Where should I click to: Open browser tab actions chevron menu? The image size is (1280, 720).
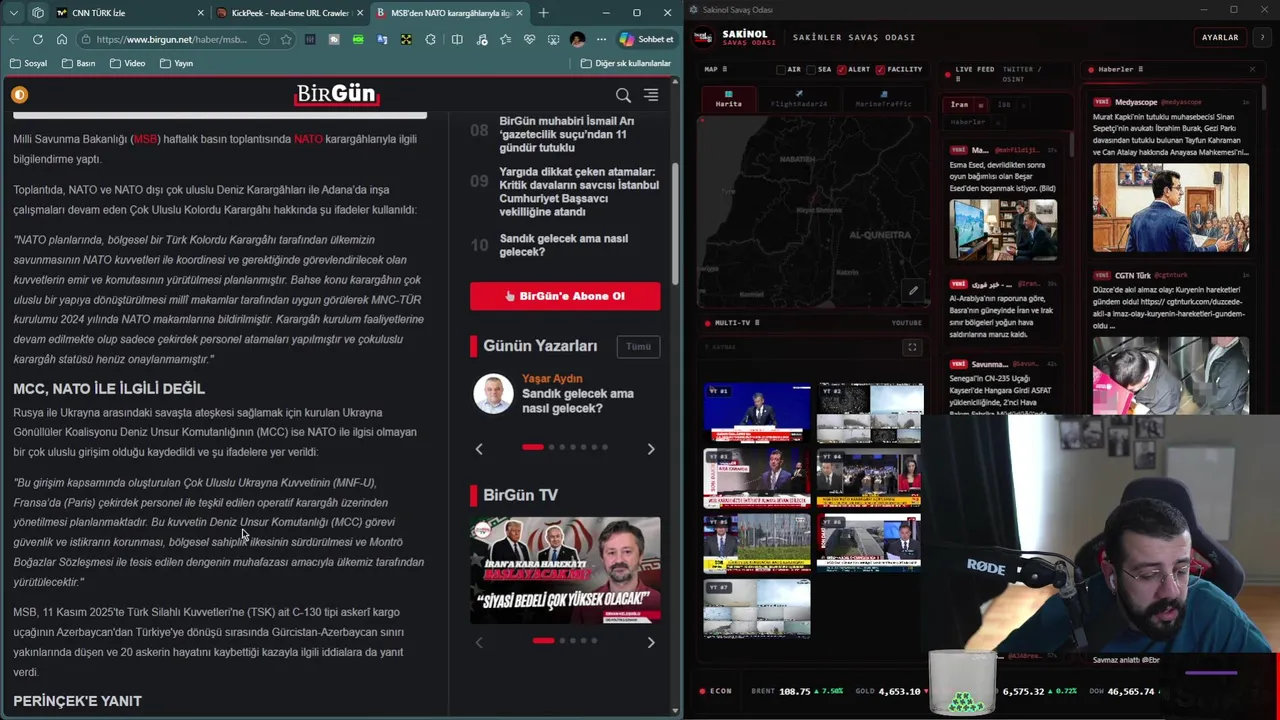coord(13,13)
